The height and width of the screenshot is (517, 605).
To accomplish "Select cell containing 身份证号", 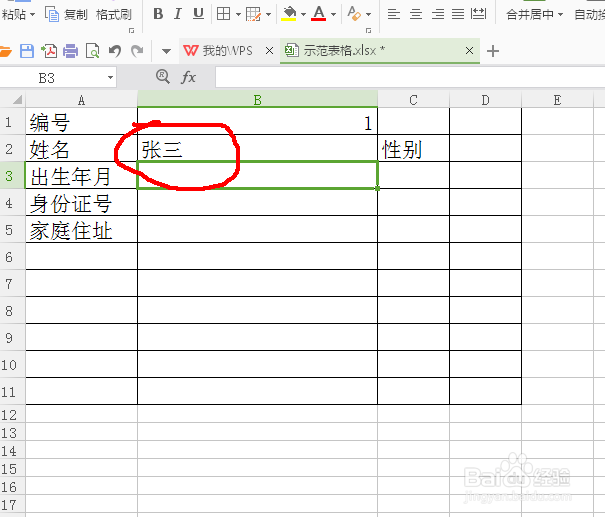I will 81,203.
